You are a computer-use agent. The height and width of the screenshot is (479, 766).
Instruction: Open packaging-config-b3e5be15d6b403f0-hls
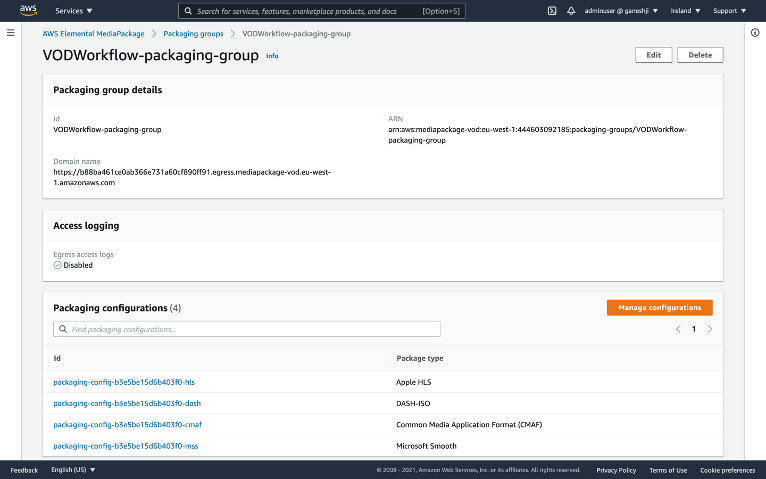tap(124, 382)
